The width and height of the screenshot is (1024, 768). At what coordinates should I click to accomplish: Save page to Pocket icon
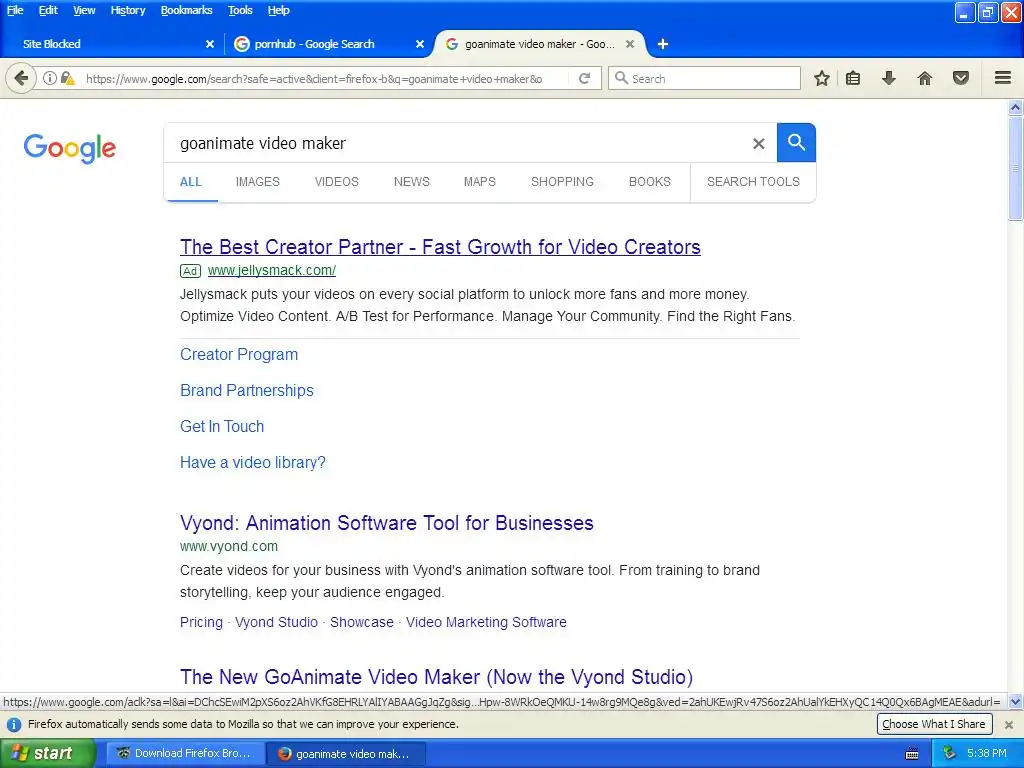(961, 78)
